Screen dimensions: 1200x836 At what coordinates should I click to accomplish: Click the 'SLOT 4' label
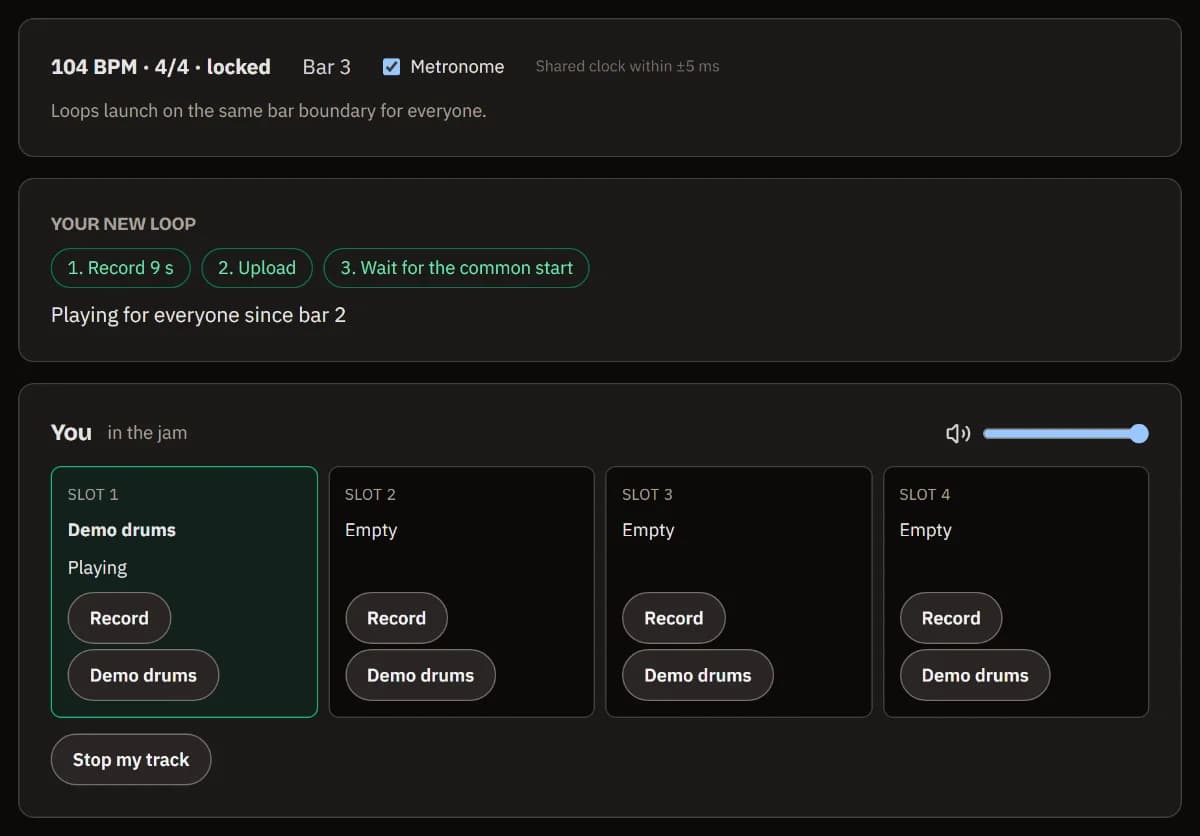pyautogui.click(x=925, y=494)
